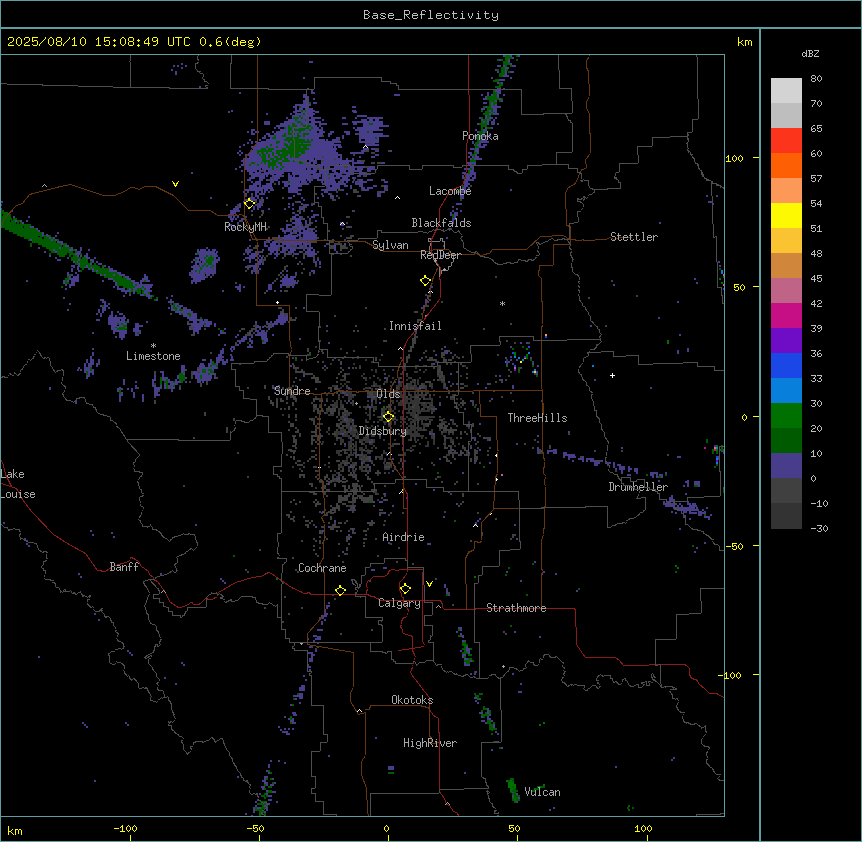Click the -30 value on the dBZ scale
Image resolution: width=862 pixels, height=842 pixels.
click(x=819, y=529)
